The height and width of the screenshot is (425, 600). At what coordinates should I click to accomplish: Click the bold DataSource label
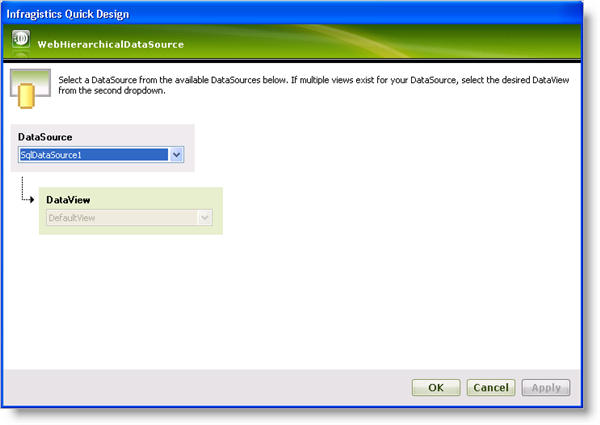point(45,136)
